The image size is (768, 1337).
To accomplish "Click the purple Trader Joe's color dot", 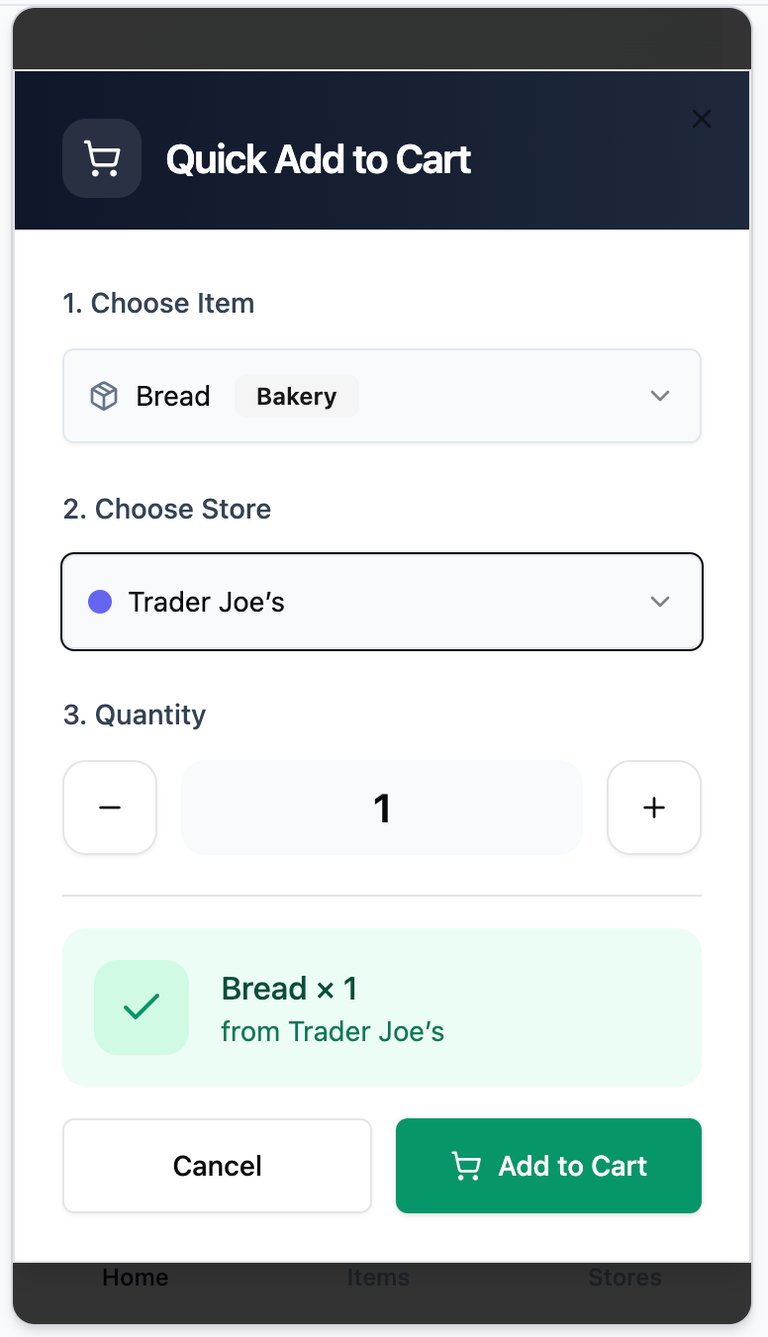I will pyautogui.click(x=100, y=602).
